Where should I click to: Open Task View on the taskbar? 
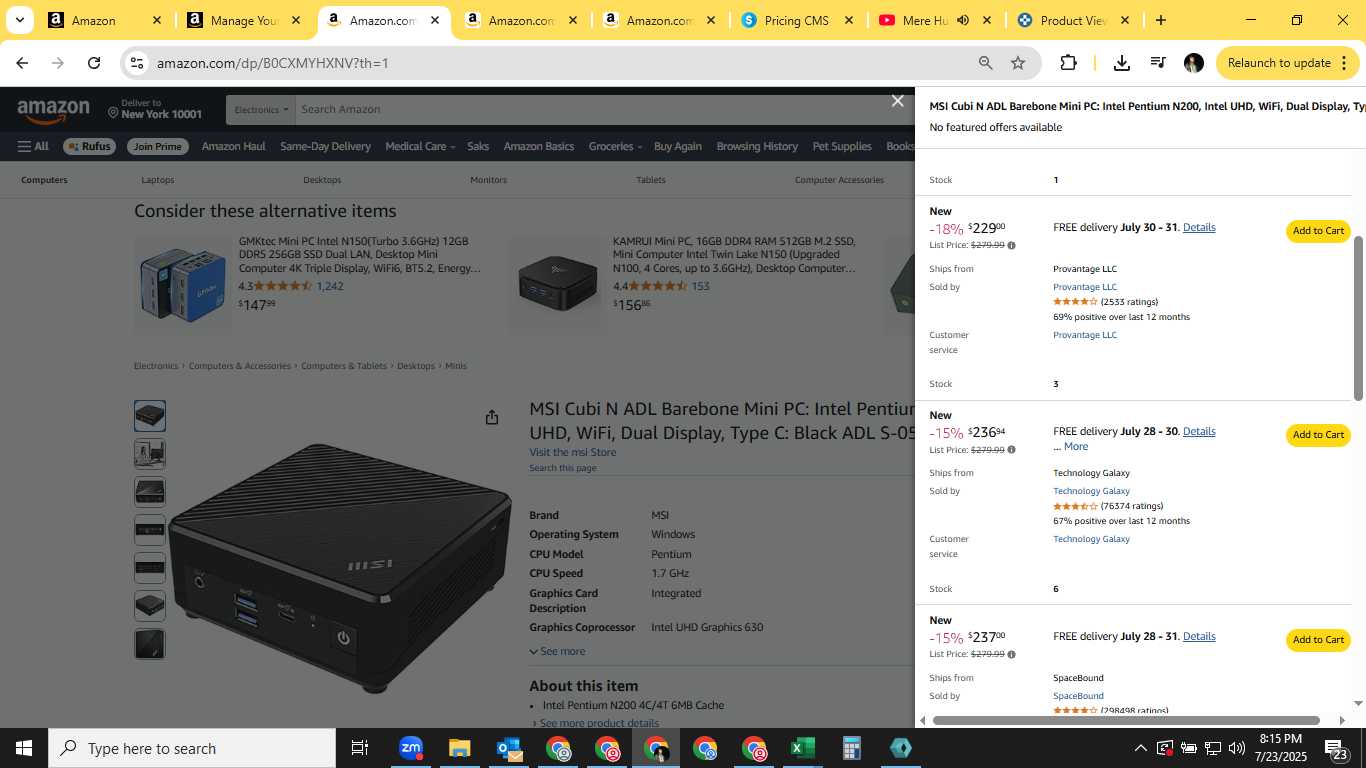point(360,748)
